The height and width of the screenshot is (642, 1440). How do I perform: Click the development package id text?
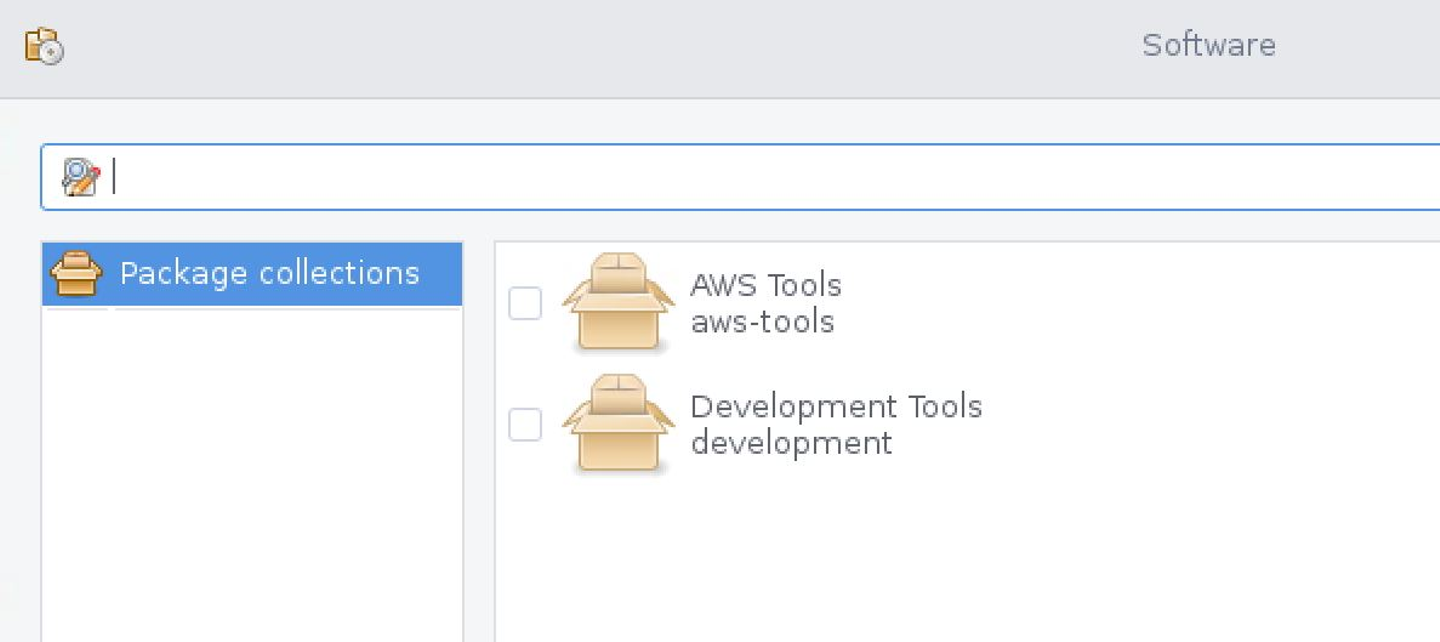point(791,442)
